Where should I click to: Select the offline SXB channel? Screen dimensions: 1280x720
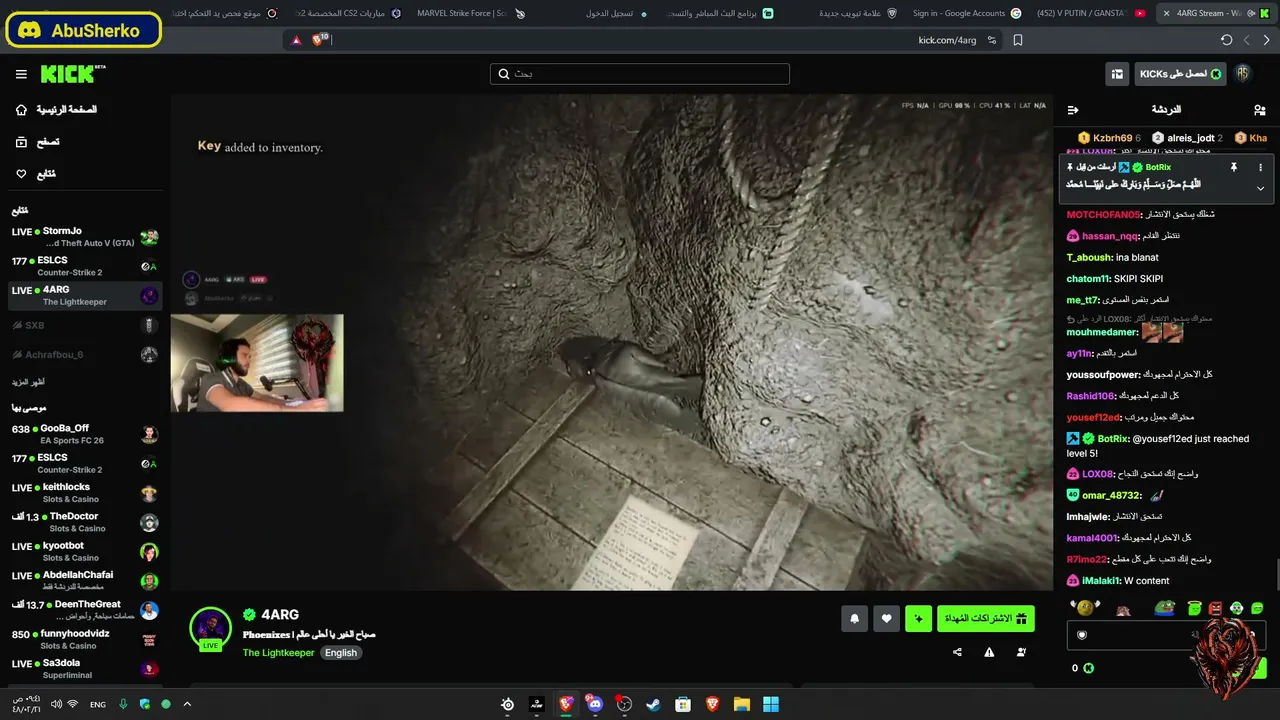tap(85, 325)
